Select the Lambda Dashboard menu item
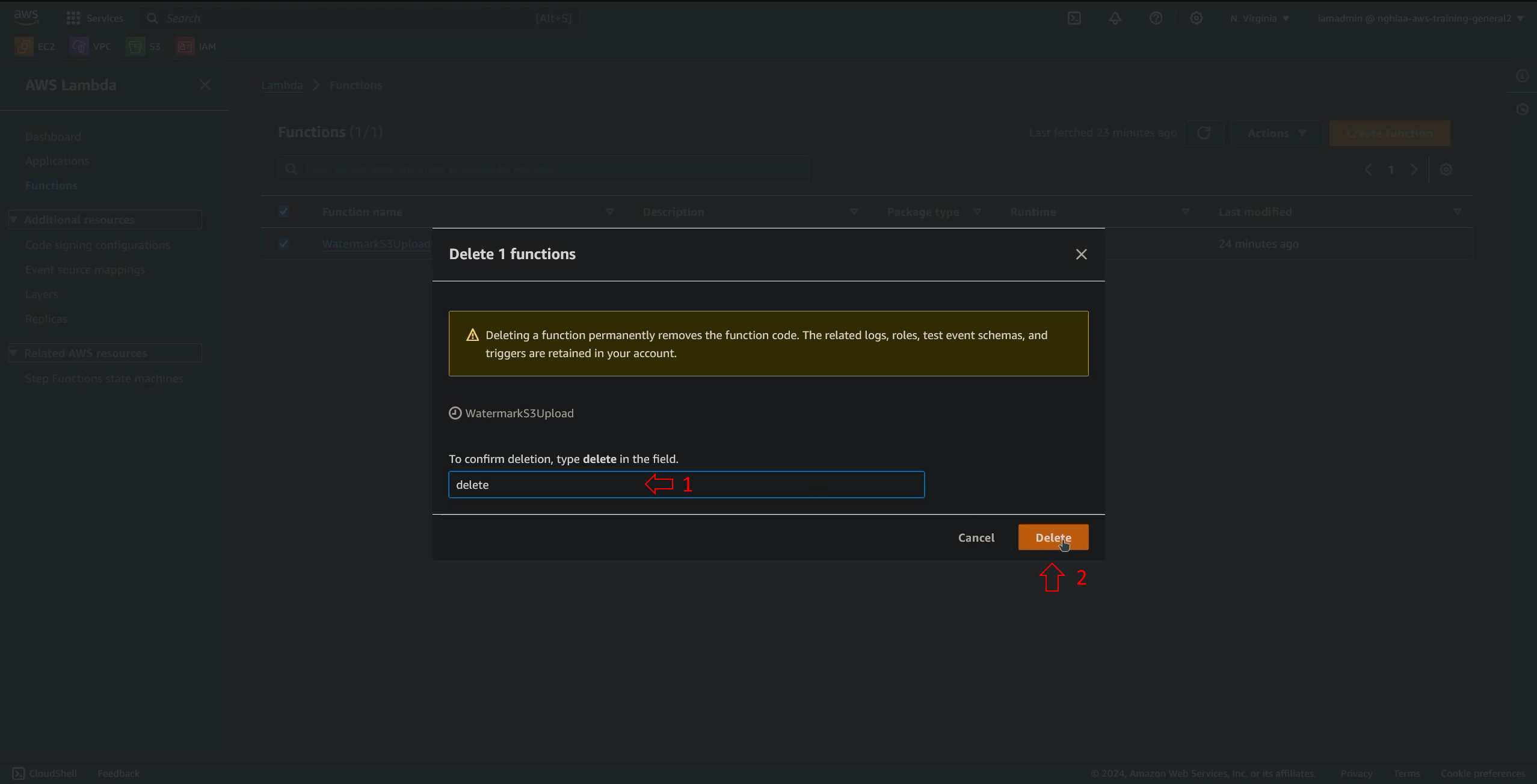This screenshot has width=1537, height=784. tap(53, 136)
